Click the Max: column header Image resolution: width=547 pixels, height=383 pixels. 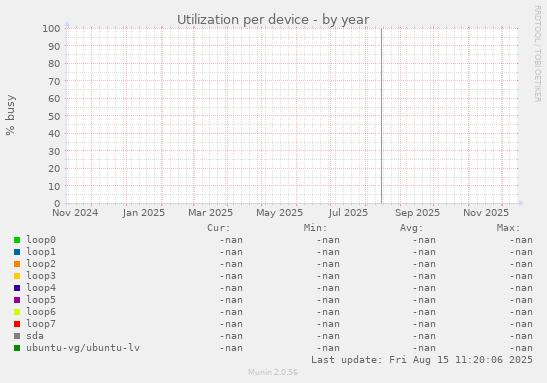point(508,228)
